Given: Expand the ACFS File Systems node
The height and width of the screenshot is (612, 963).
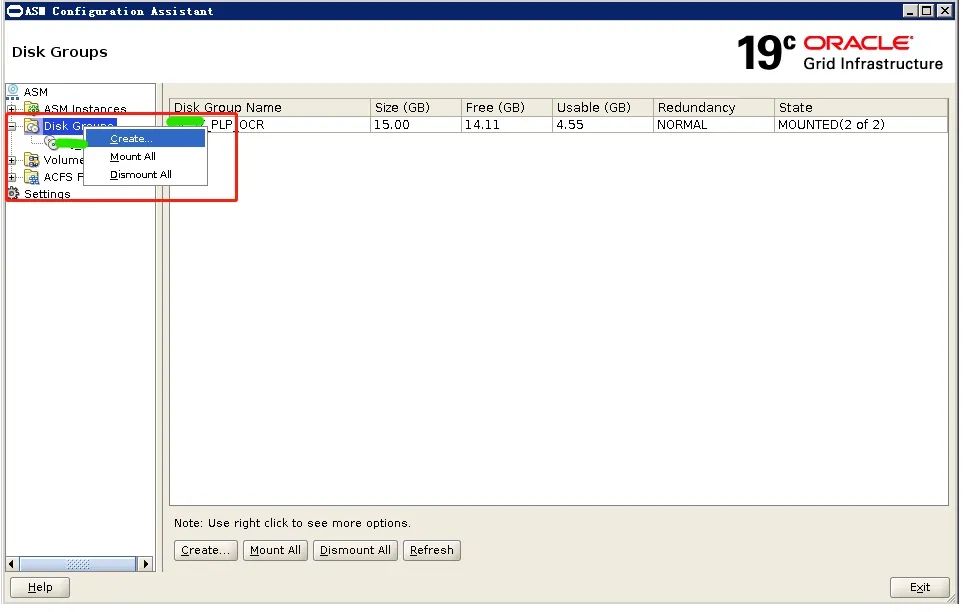Looking at the screenshot, I should (12, 178).
